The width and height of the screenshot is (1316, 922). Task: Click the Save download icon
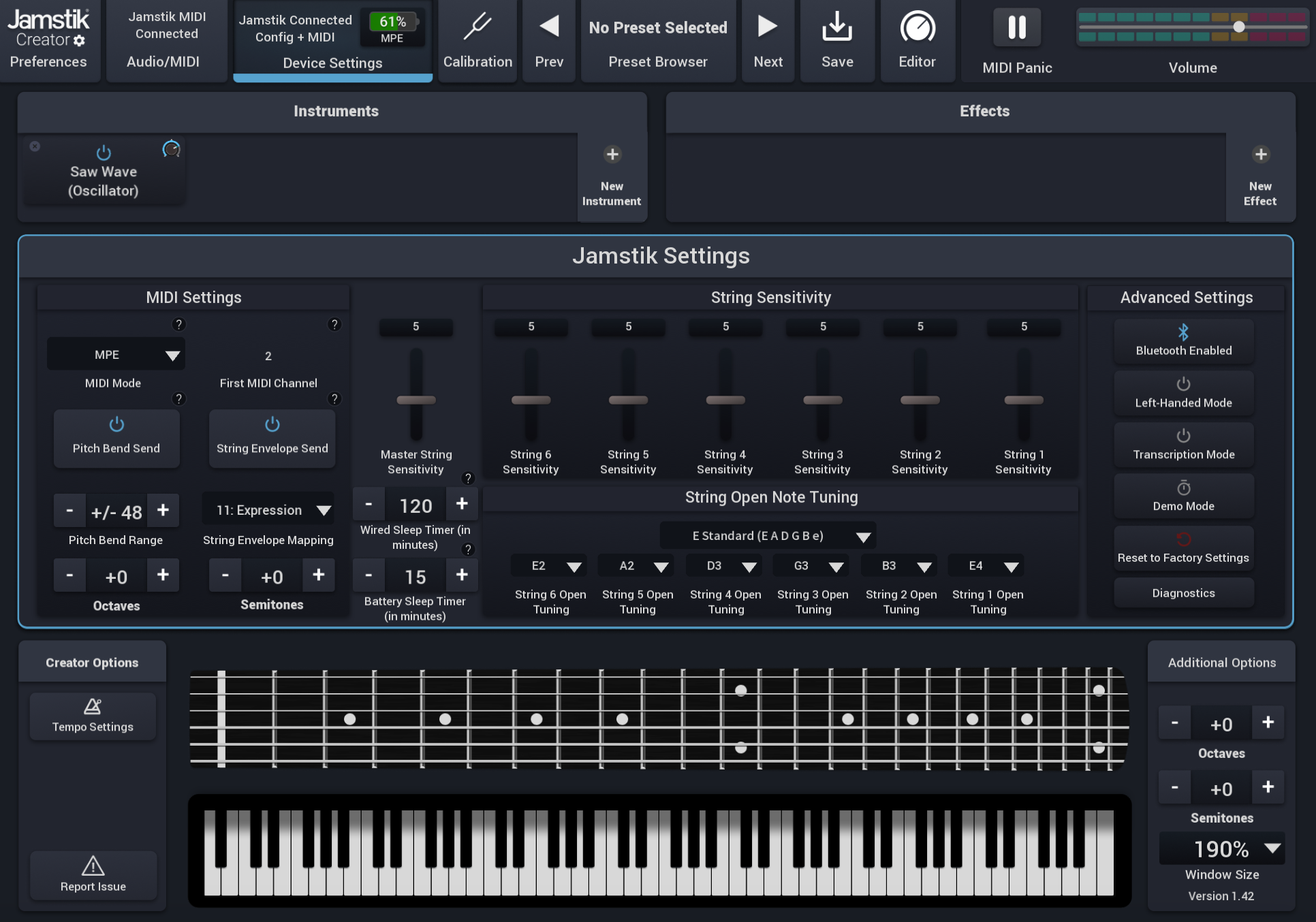point(837,27)
